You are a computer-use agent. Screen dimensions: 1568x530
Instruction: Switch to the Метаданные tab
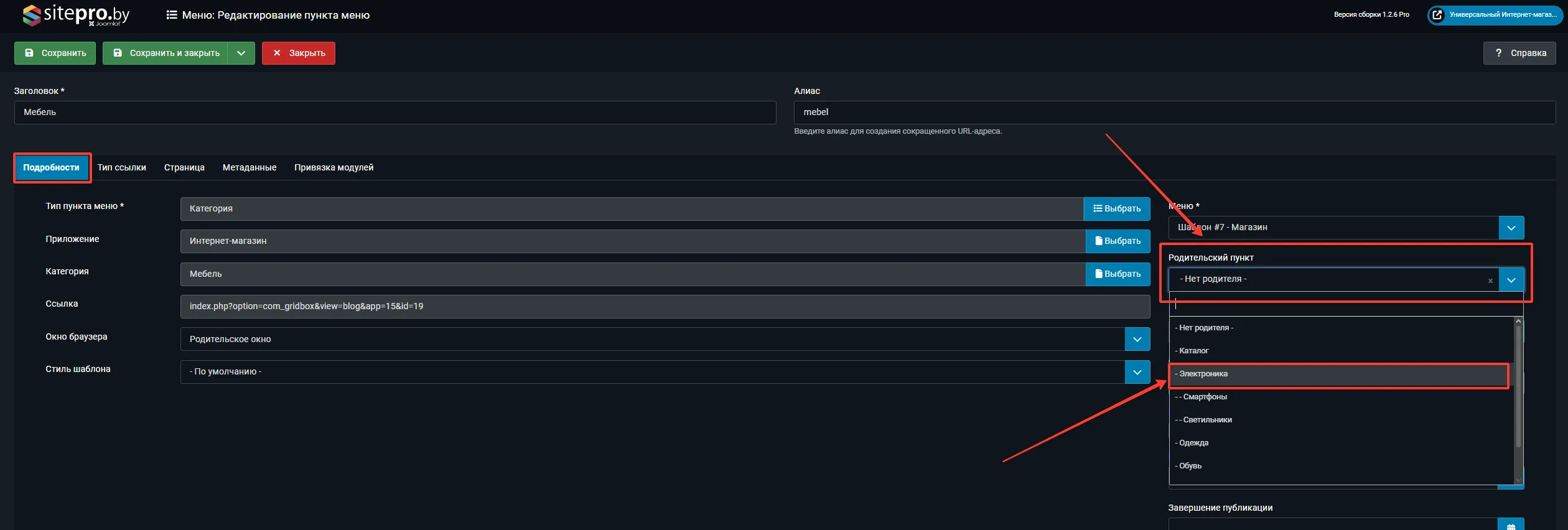point(250,168)
